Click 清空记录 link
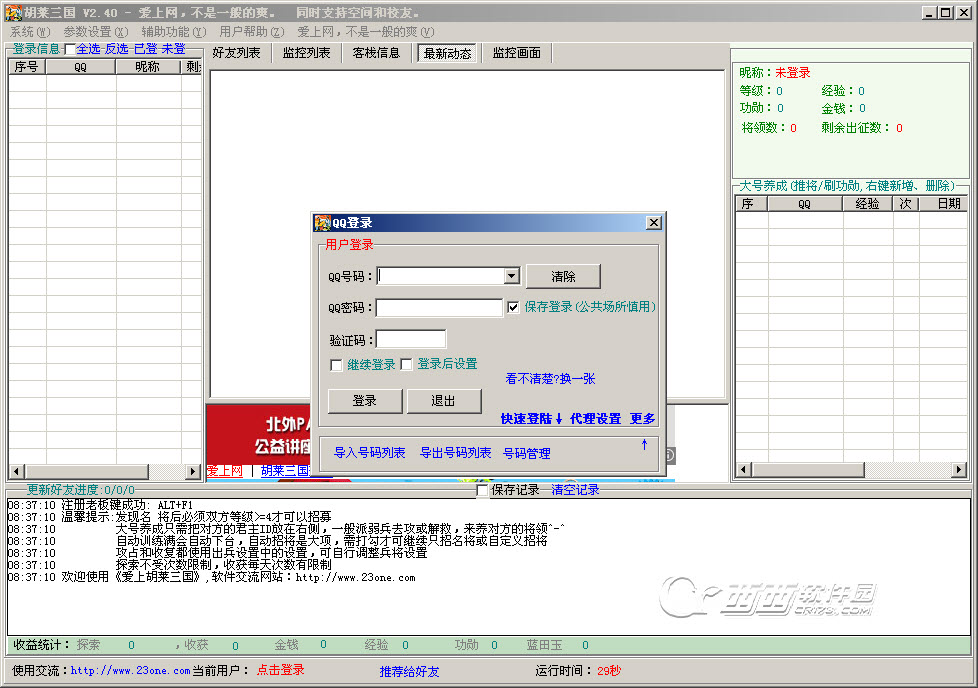The height and width of the screenshot is (688, 978). tap(575, 490)
